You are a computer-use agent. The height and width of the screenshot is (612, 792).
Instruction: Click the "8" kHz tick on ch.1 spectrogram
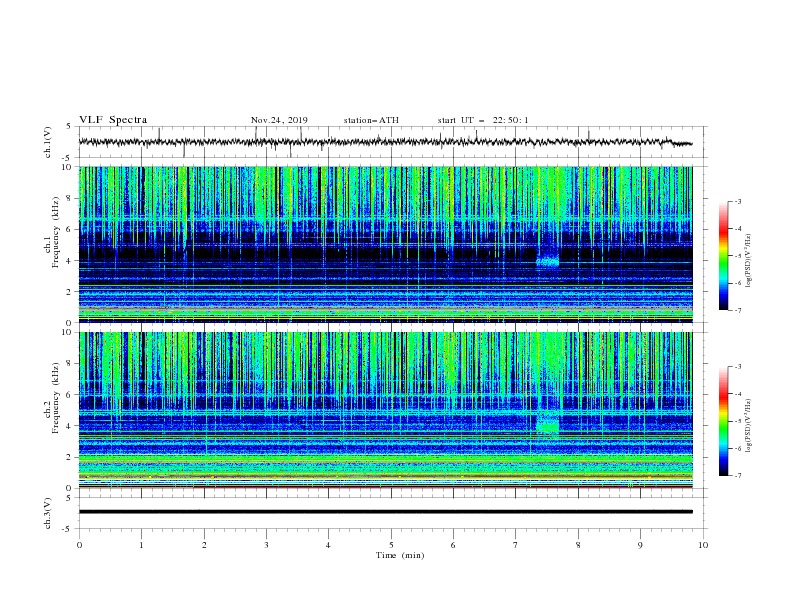pos(70,198)
